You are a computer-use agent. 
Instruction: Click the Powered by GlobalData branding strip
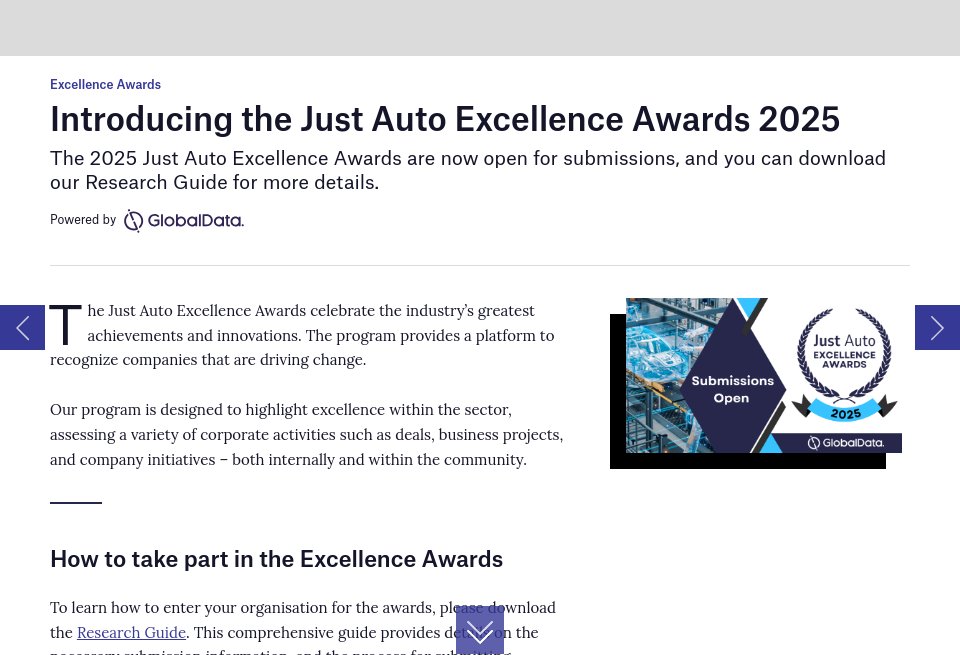tap(147, 220)
